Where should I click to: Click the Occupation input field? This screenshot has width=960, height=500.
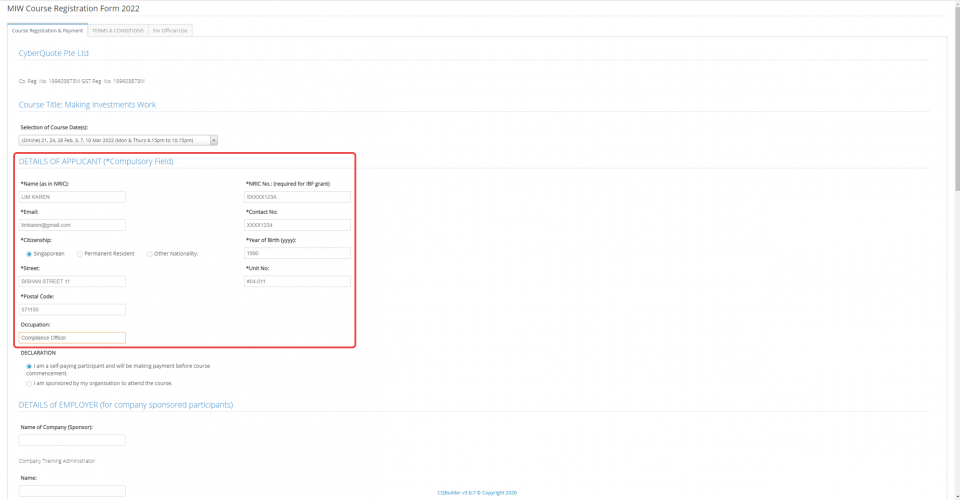(x=72, y=338)
